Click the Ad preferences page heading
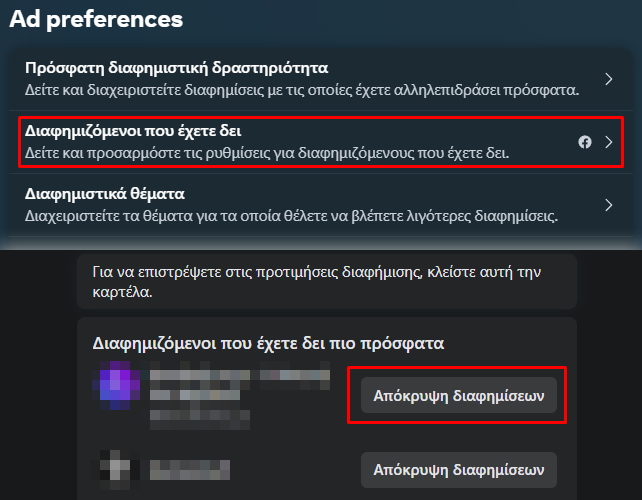Viewport: 642px width, 500px height. point(96,19)
